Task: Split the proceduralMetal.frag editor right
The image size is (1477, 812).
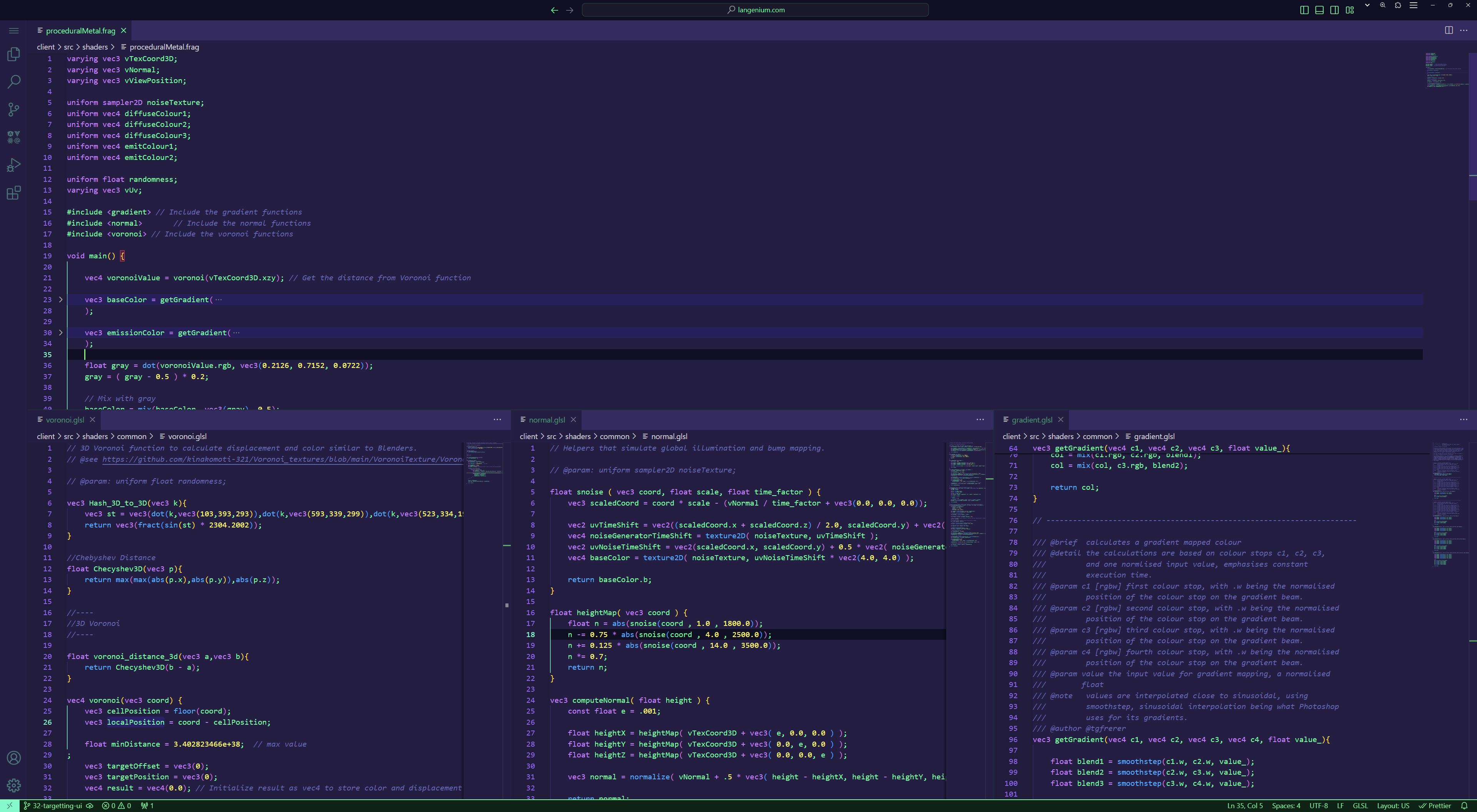Action: [1448, 30]
